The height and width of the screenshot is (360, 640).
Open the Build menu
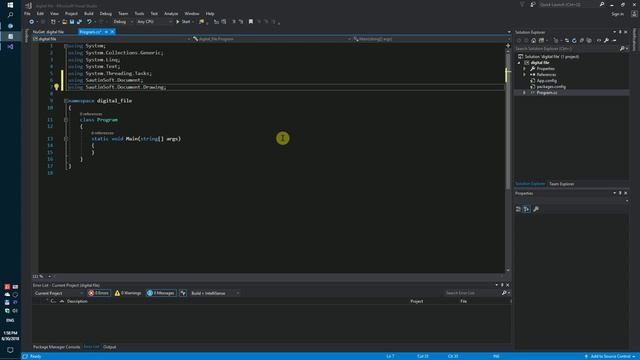point(89,13)
